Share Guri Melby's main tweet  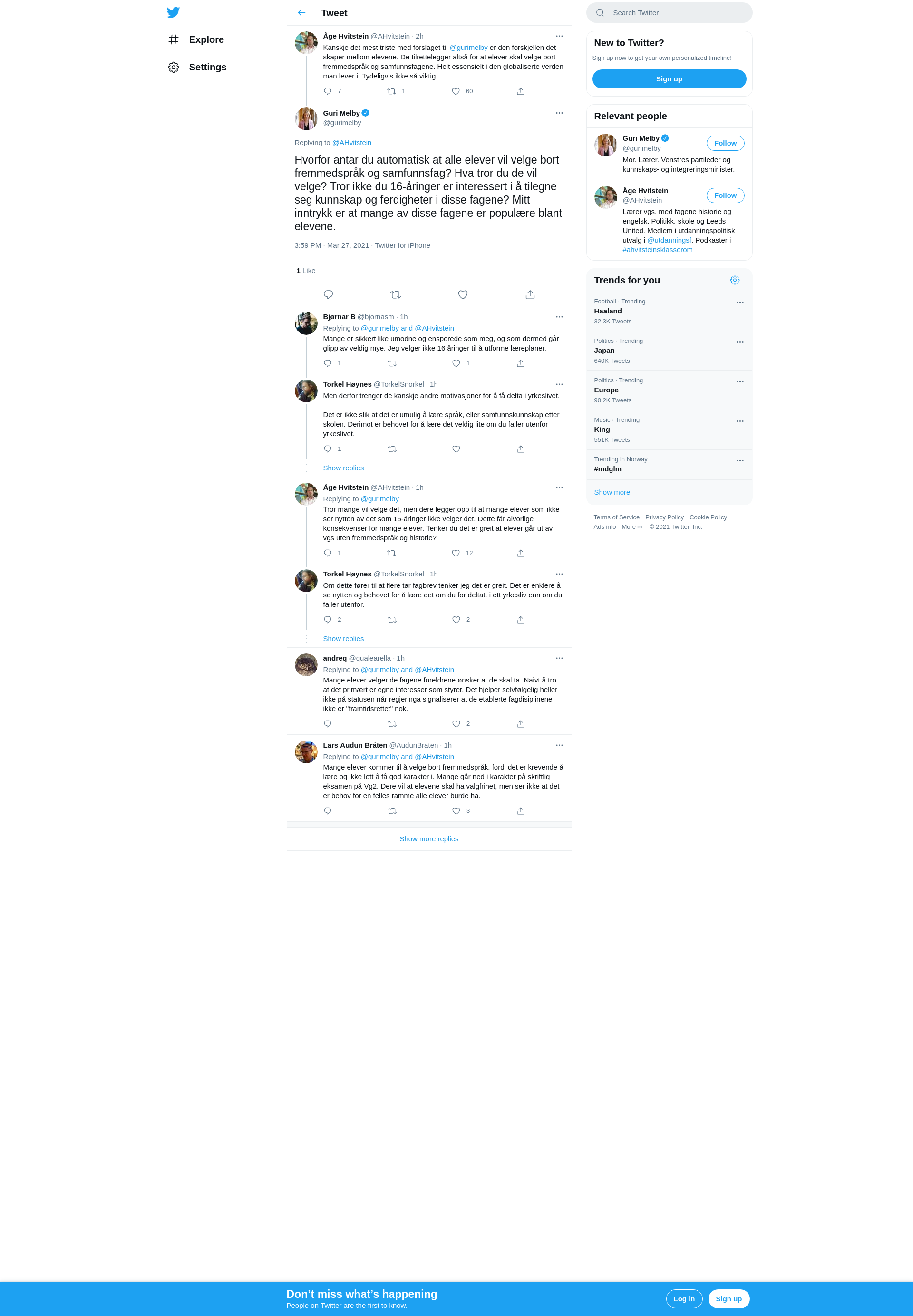point(530,295)
